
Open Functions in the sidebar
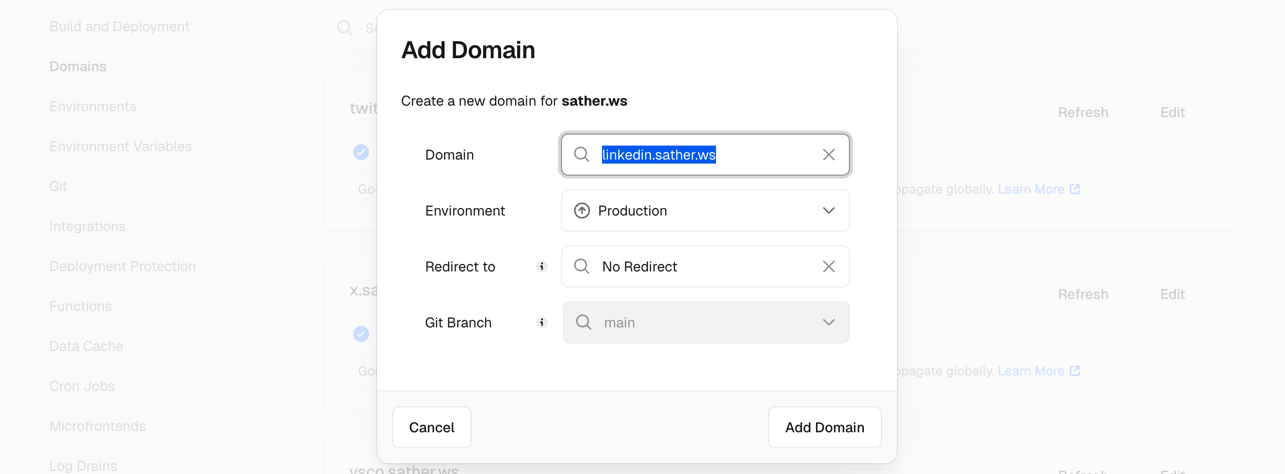coord(80,307)
